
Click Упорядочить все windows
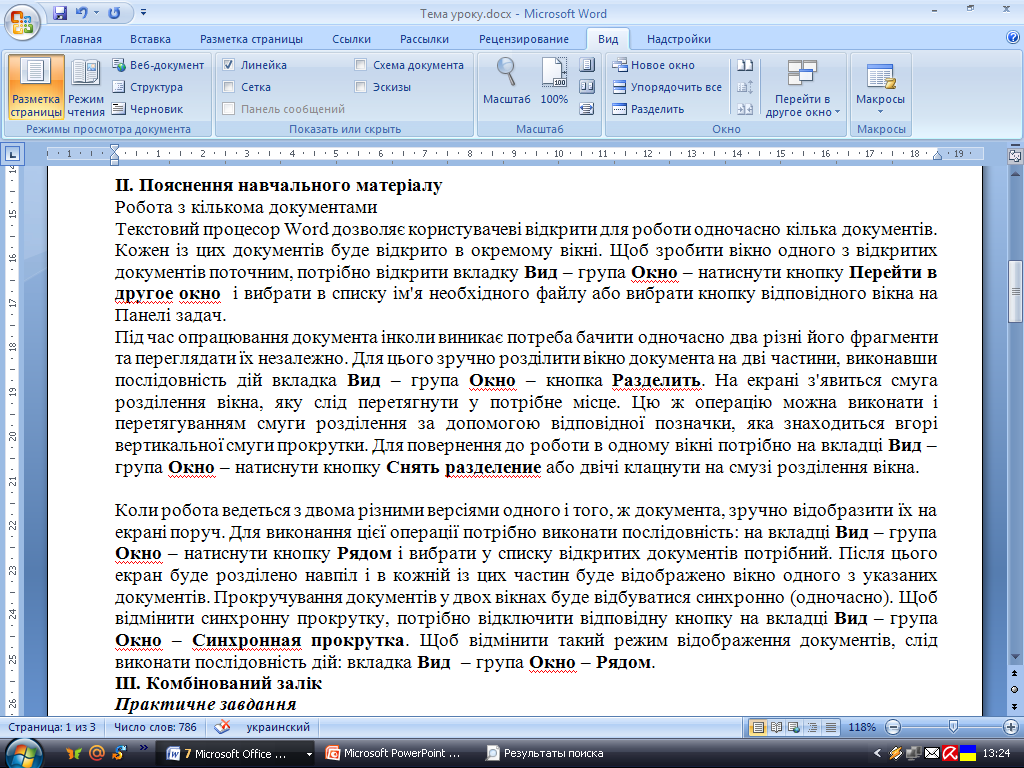pyautogui.click(x=667, y=87)
